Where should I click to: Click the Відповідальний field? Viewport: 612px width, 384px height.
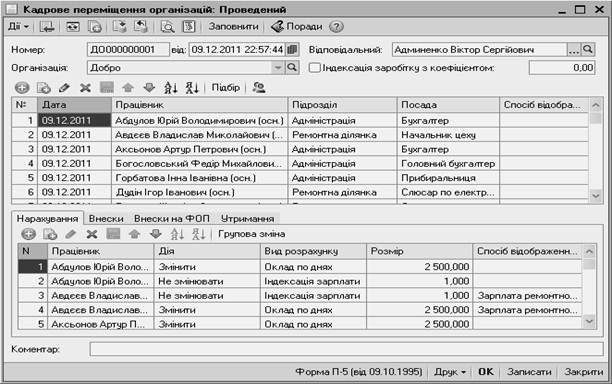(480, 50)
